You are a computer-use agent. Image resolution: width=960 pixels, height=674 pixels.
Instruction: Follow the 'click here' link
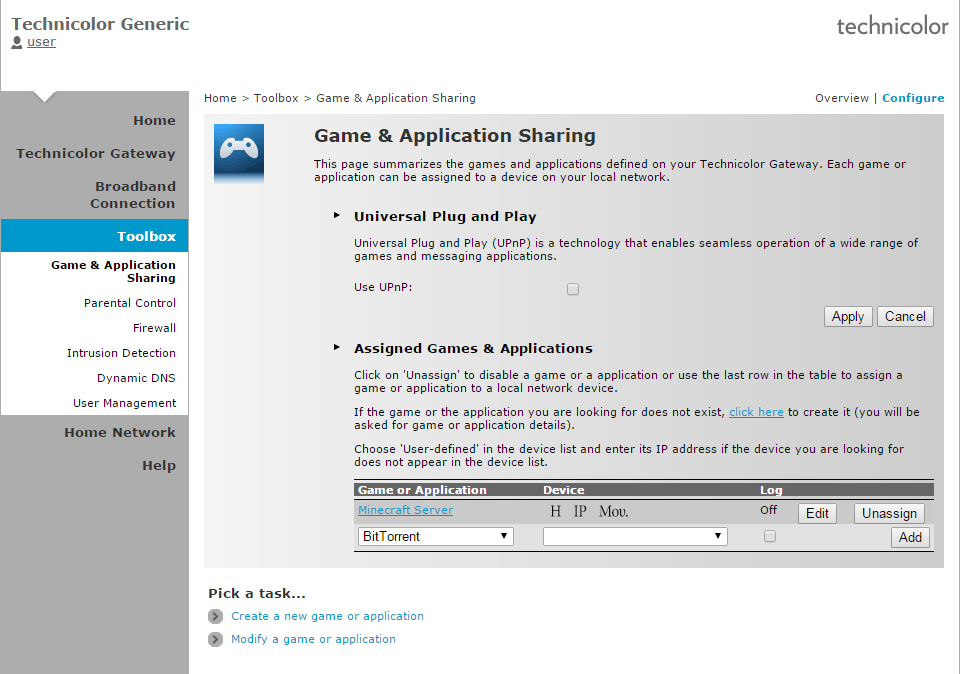[x=756, y=412]
